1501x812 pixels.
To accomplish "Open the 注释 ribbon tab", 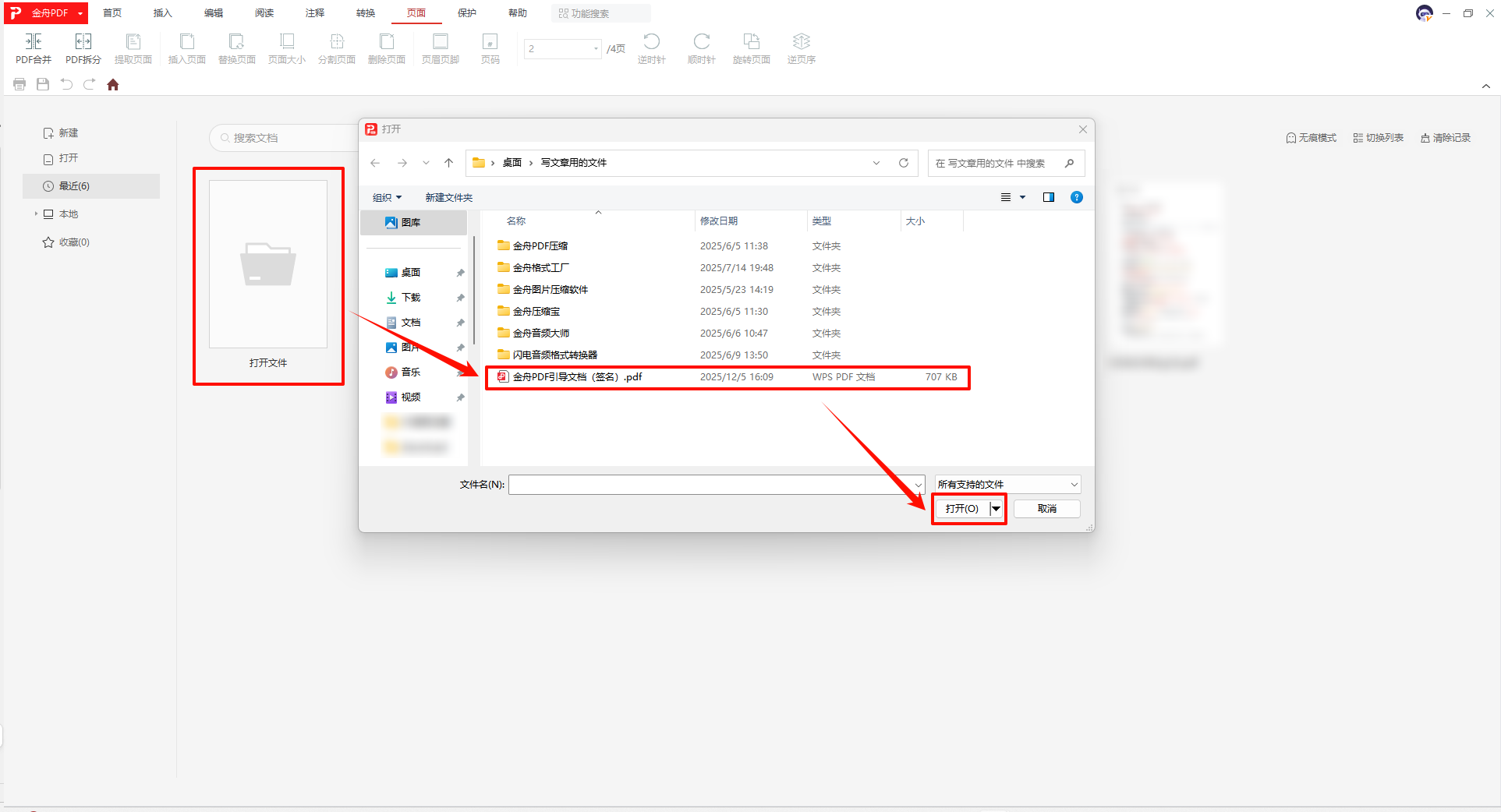I will pyautogui.click(x=315, y=13).
